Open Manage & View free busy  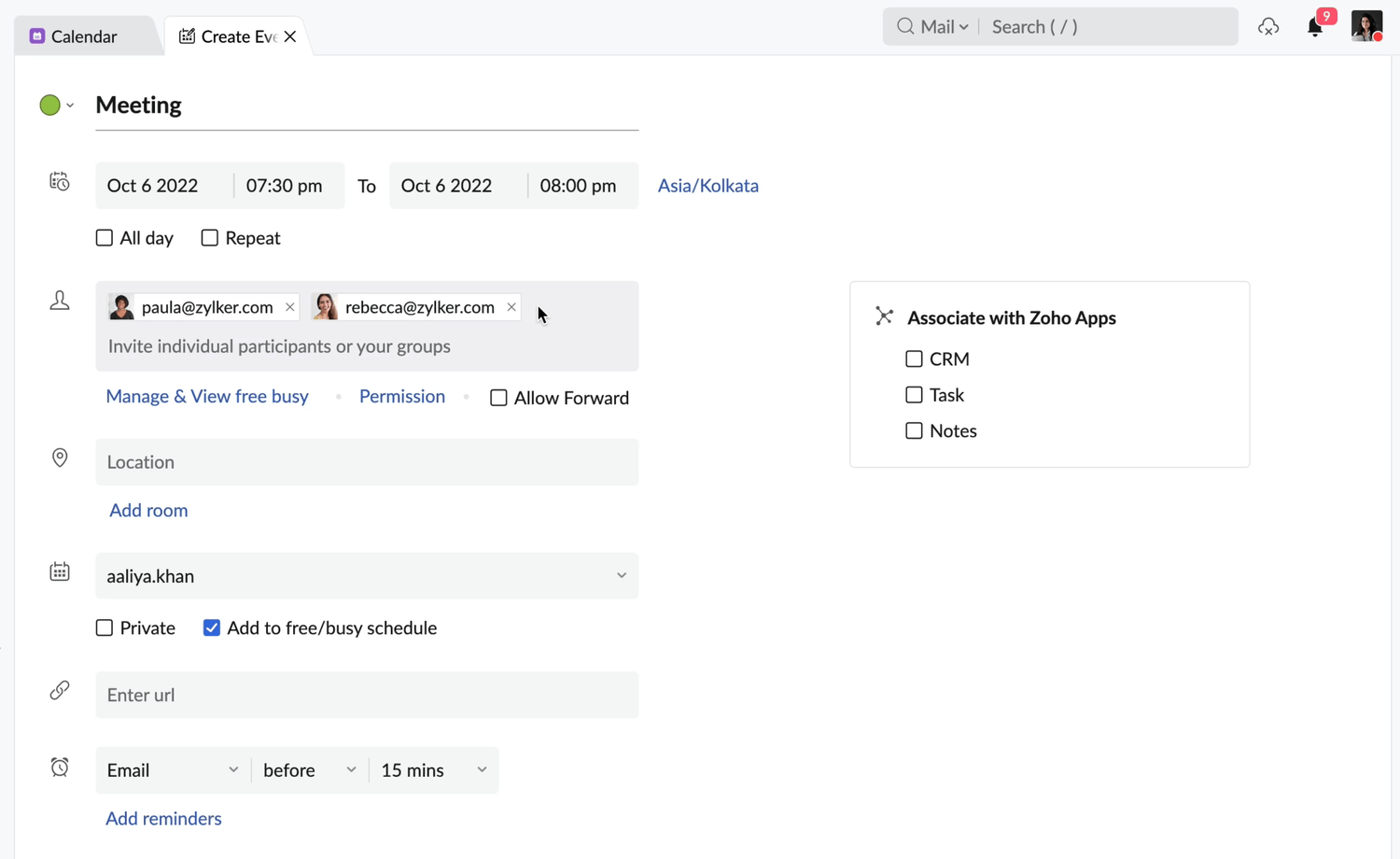click(207, 397)
